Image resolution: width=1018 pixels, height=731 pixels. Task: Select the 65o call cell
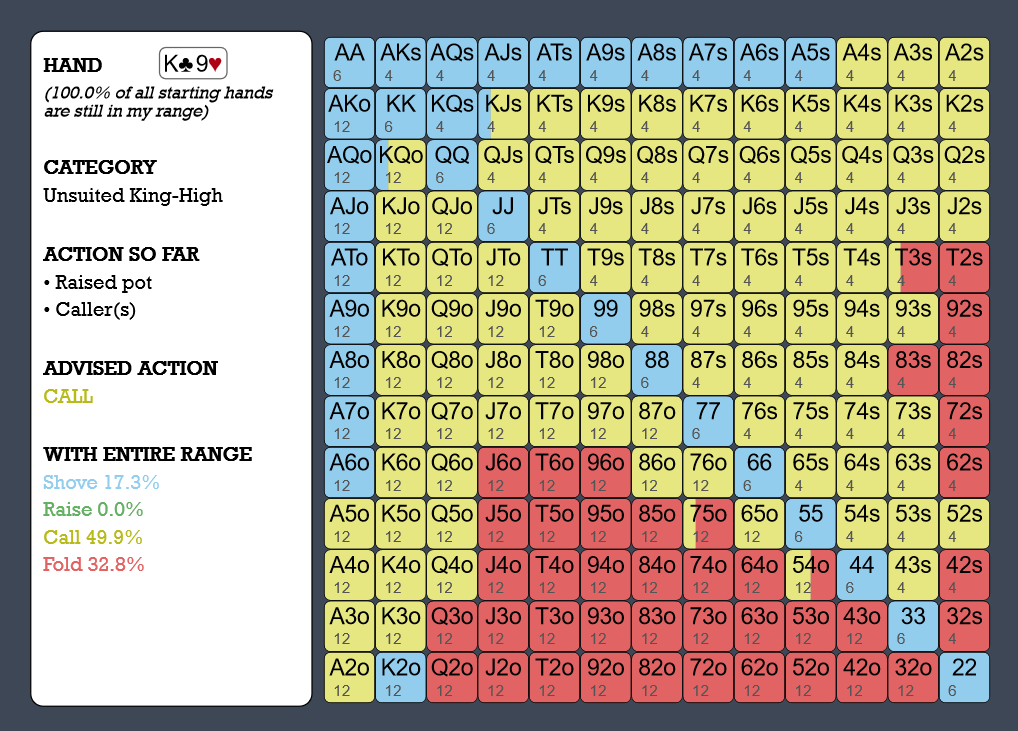pos(760,524)
